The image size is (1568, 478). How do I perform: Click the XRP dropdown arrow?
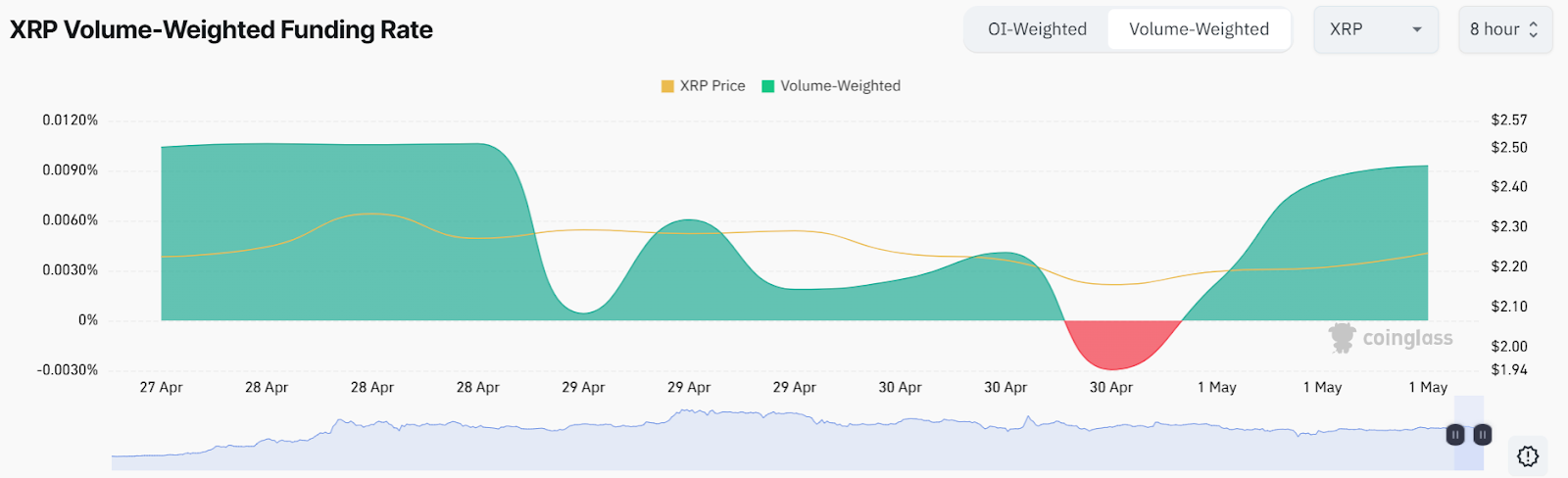(x=1416, y=29)
